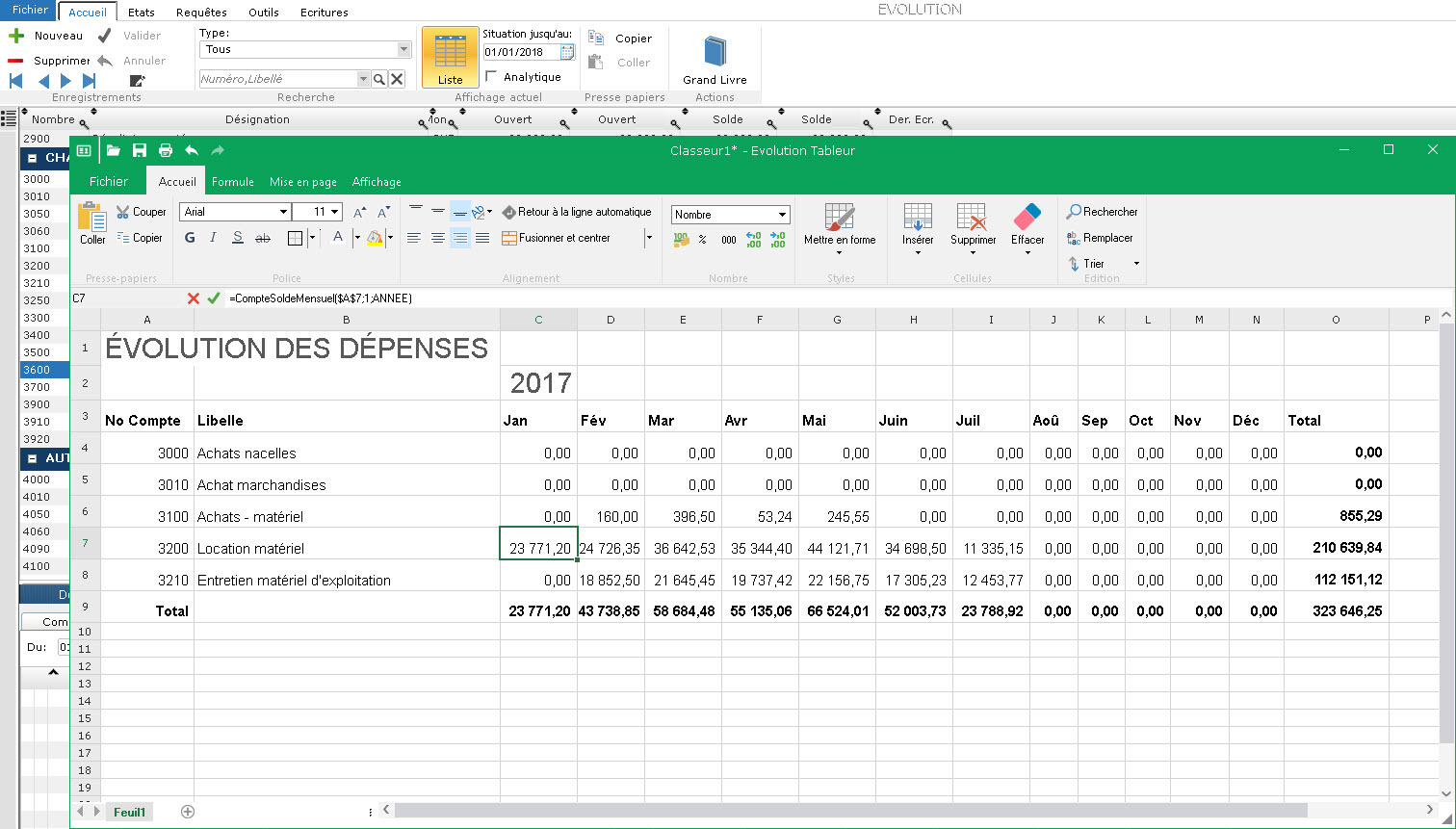
Task: Open the Type Tous dropdown
Action: click(404, 49)
